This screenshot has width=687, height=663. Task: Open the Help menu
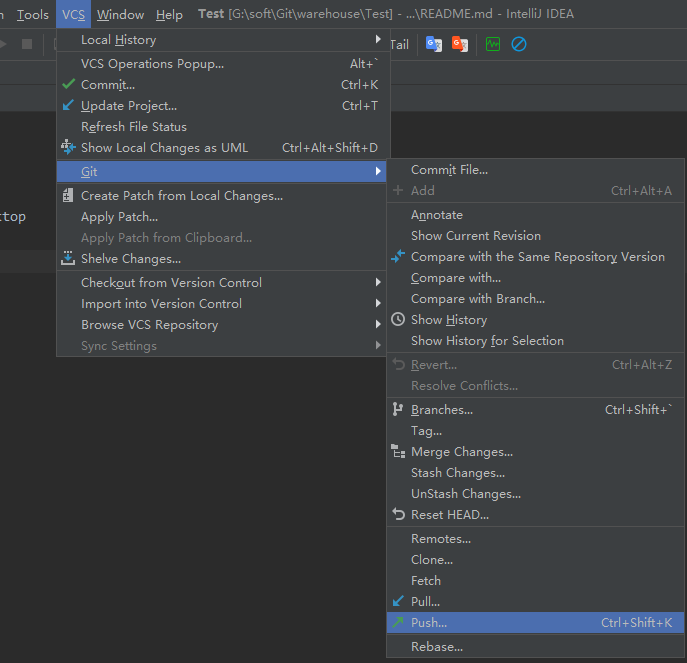pos(169,14)
